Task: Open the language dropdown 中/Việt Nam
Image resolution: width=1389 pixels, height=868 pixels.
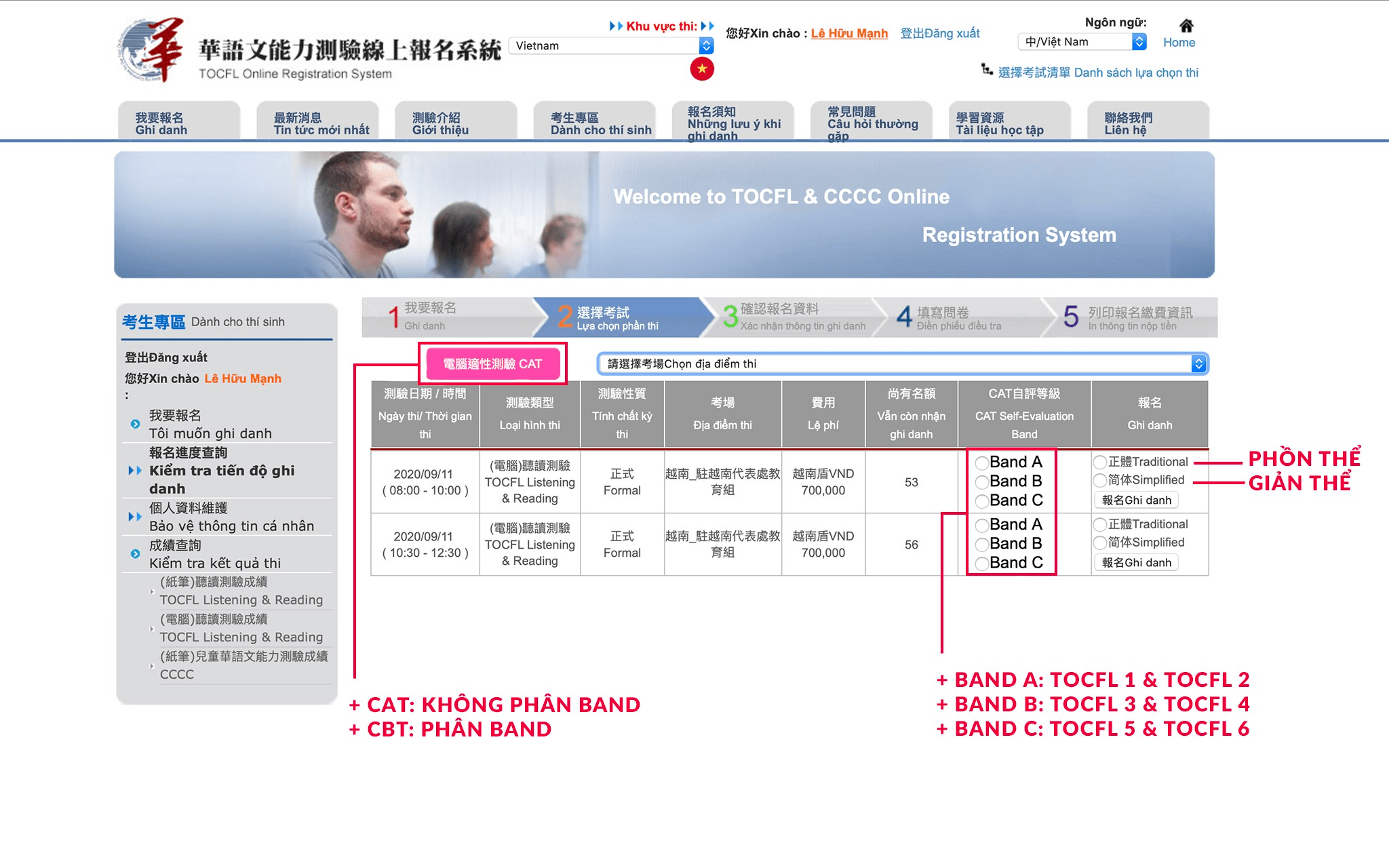Action: (1082, 42)
